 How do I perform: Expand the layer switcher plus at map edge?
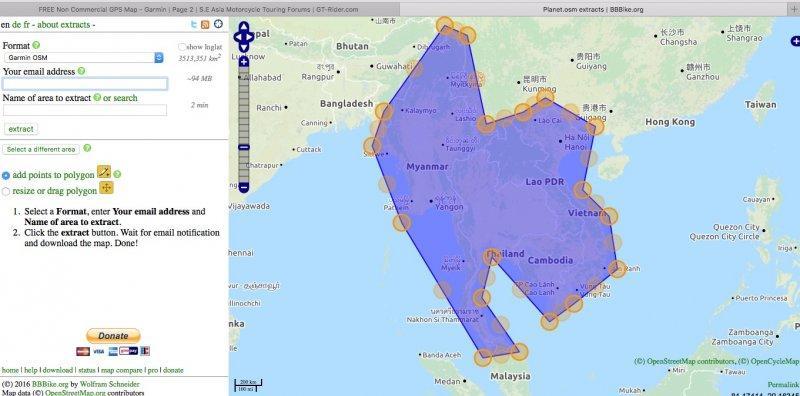click(x=795, y=40)
